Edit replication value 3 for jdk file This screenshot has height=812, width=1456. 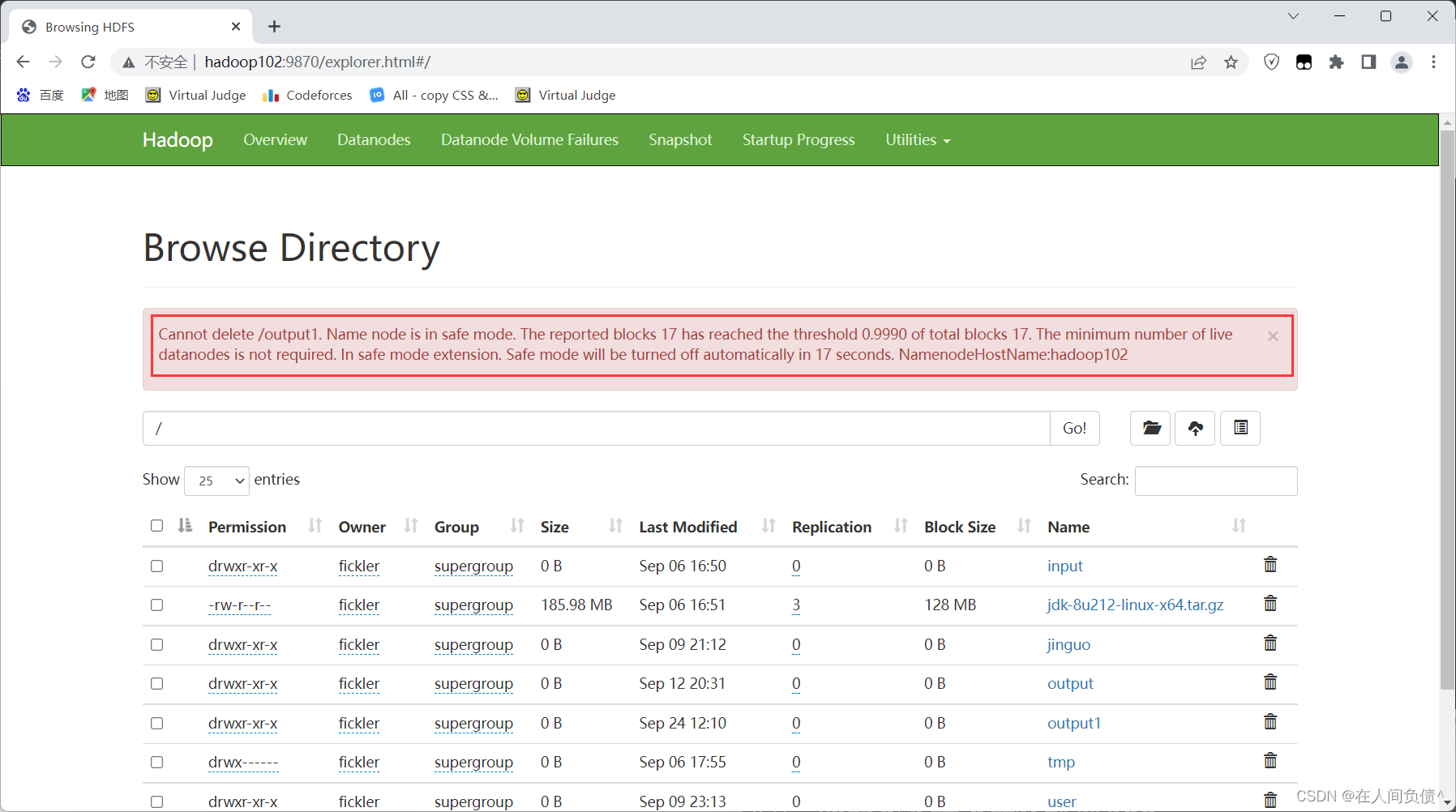[x=796, y=605]
